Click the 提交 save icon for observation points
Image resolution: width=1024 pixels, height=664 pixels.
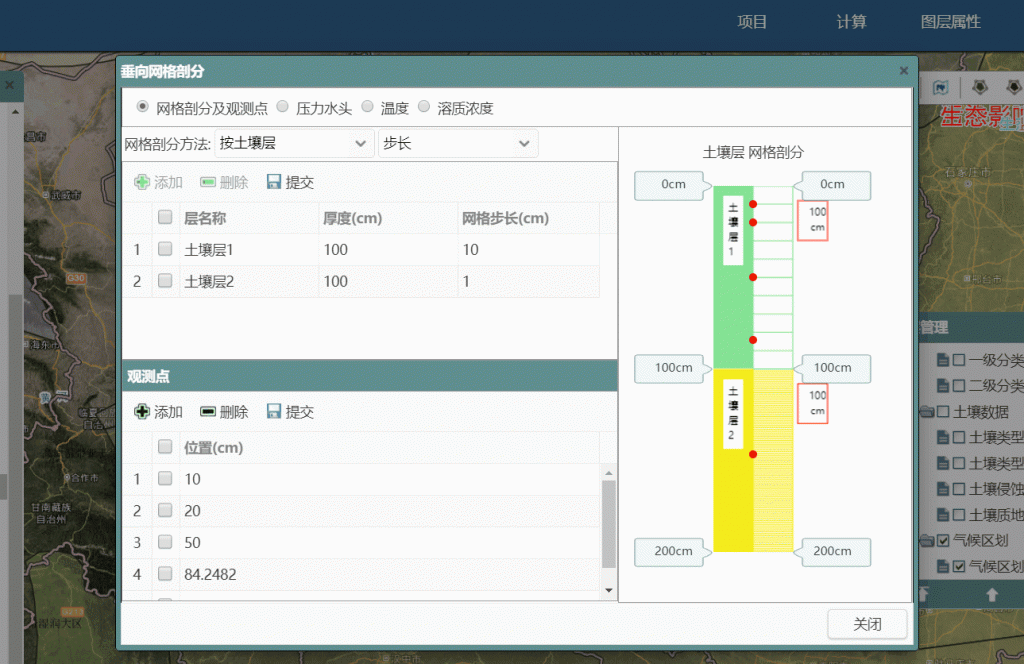tap(274, 412)
